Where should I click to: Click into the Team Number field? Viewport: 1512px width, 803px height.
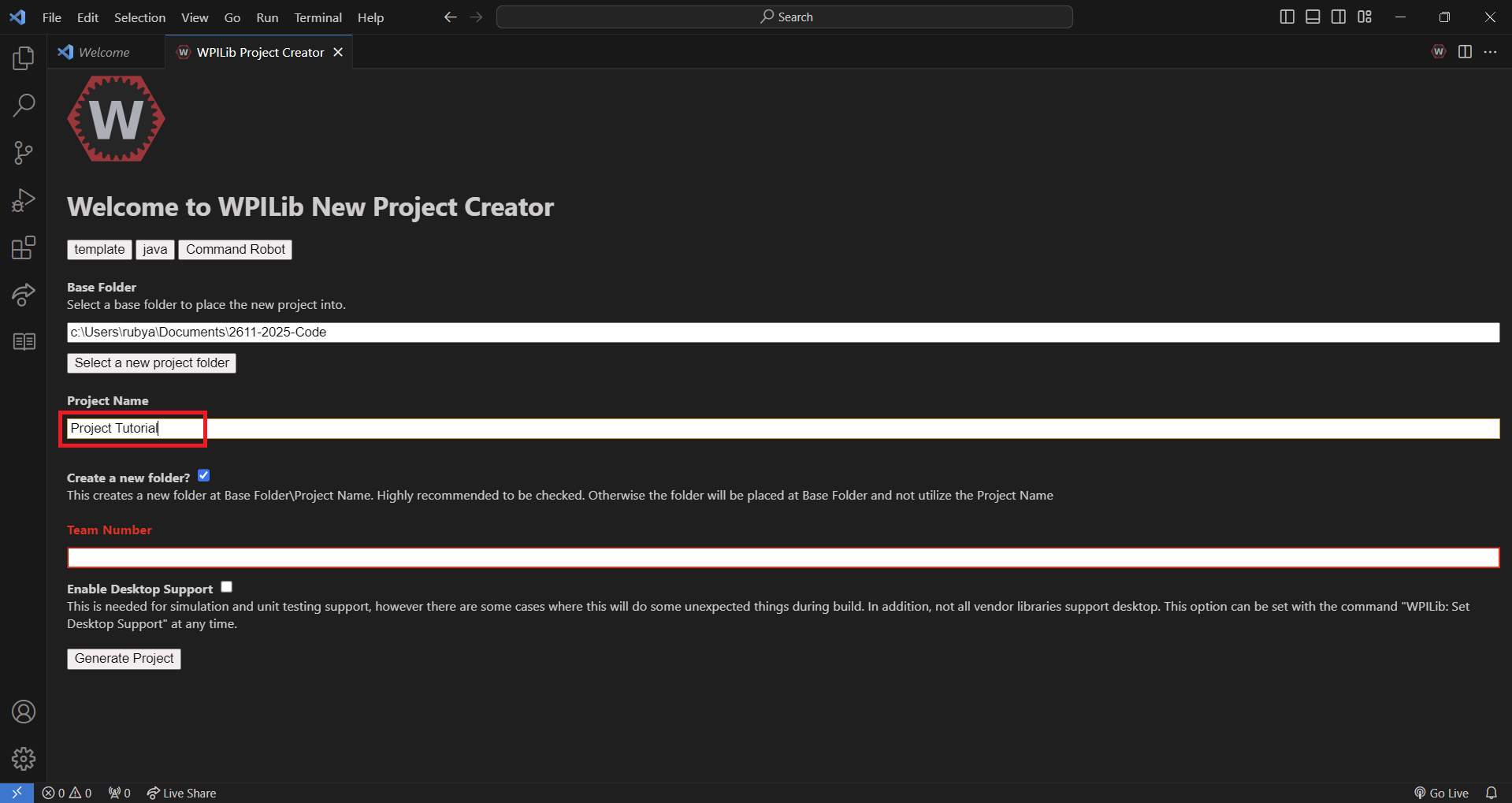(783, 558)
